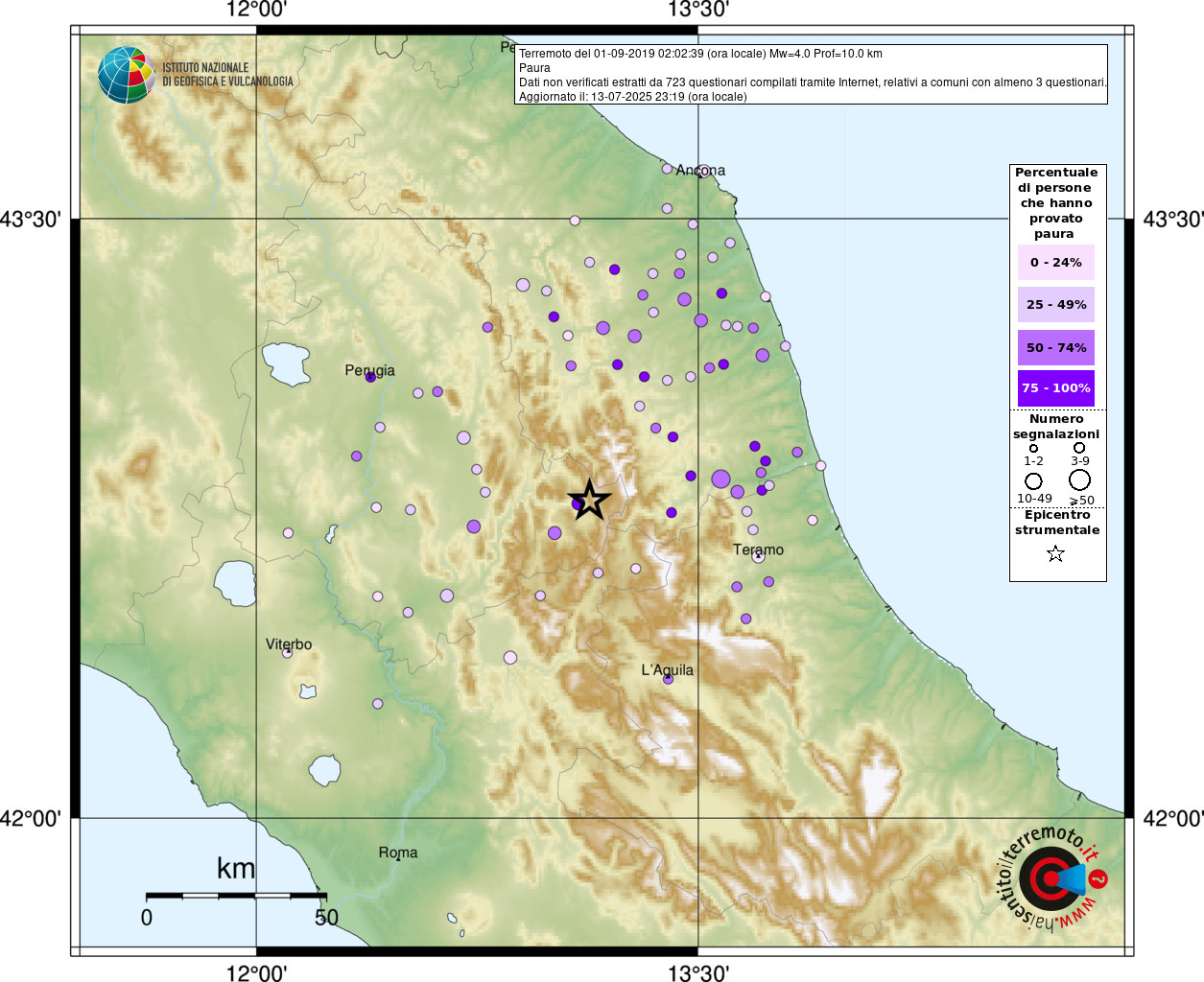The width and height of the screenshot is (1204, 982).
Task: Select the 25 - 49% legend swatch
Action: [1055, 304]
